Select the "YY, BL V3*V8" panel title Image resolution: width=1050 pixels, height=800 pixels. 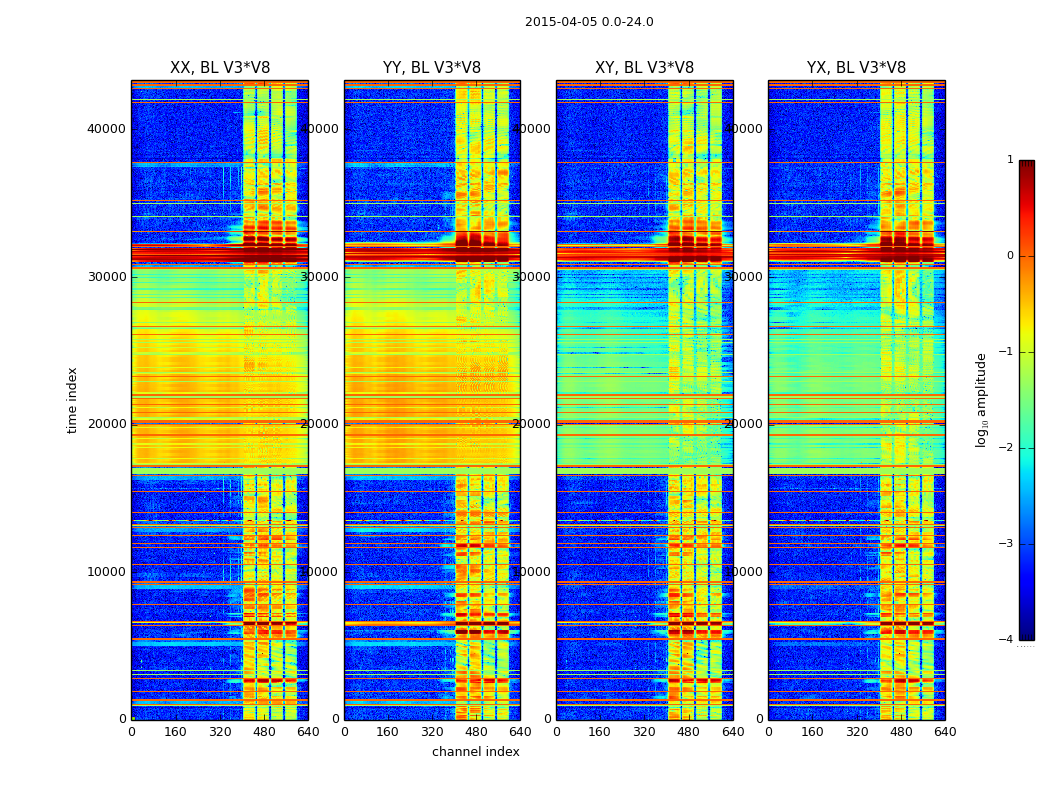pos(432,68)
